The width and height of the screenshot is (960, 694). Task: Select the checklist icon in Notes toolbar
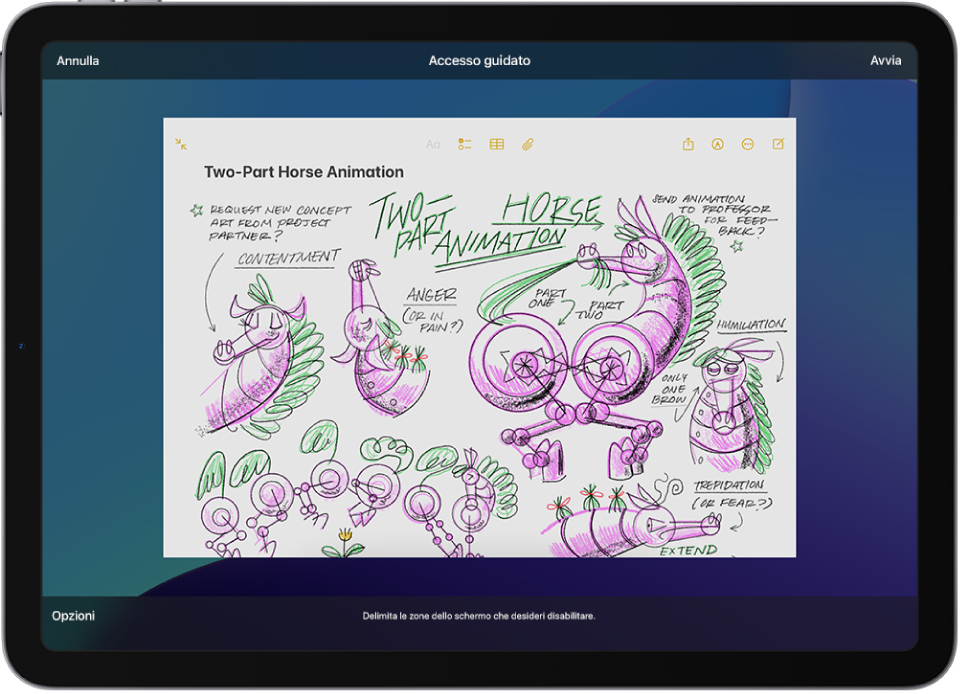click(465, 144)
